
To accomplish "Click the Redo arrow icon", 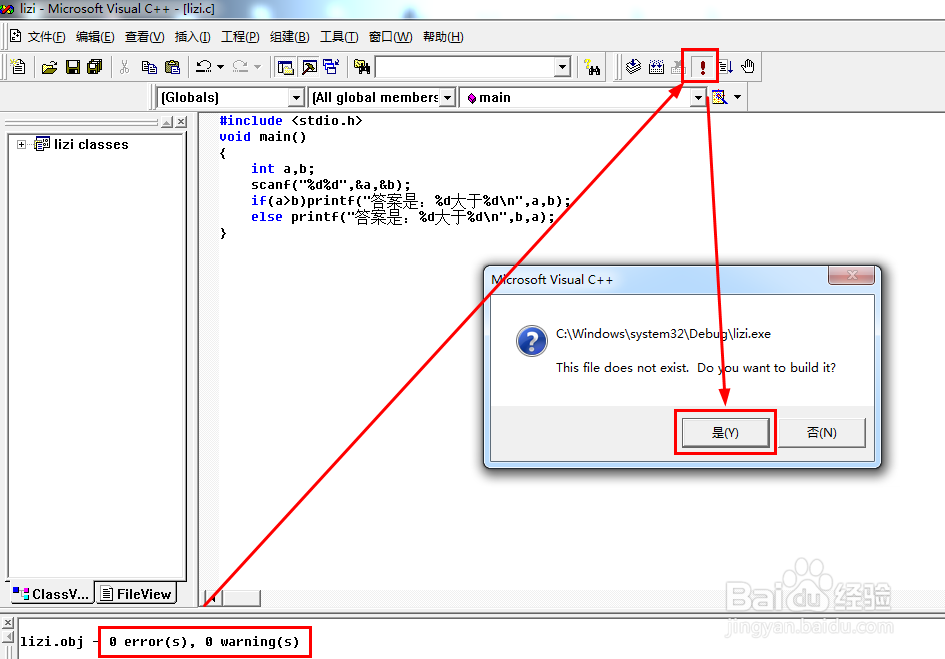I will pos(240,67).
